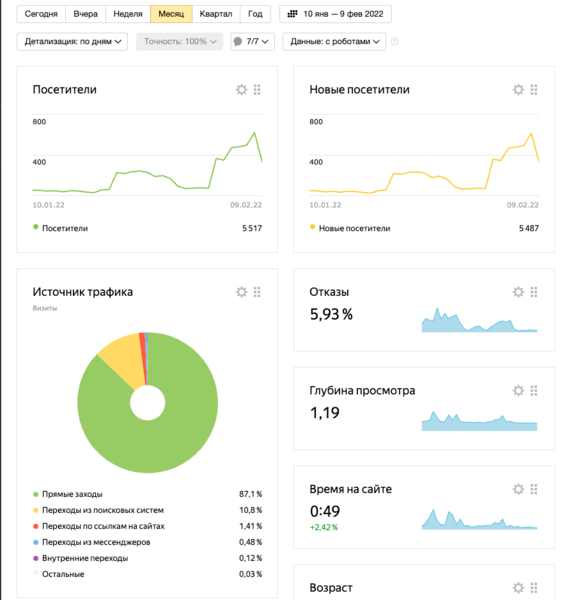Click the 5,93 % bounce rate value

(x=331, y=314)
